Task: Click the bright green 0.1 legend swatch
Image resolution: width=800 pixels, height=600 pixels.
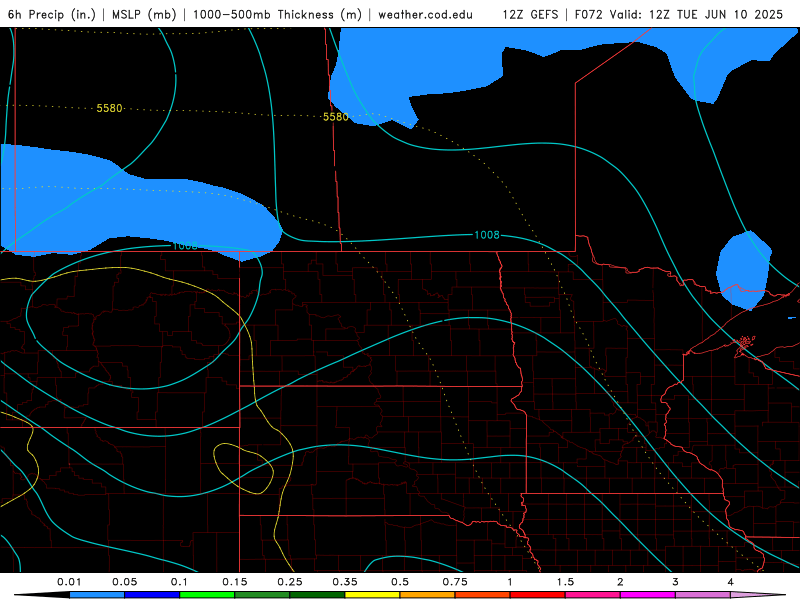Action: 207,595
